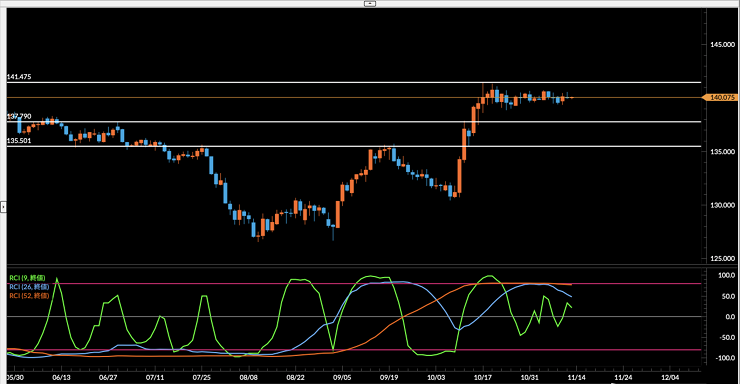Click the 07/25 date axis label
The image size is (740, 384).
point(202,377)
